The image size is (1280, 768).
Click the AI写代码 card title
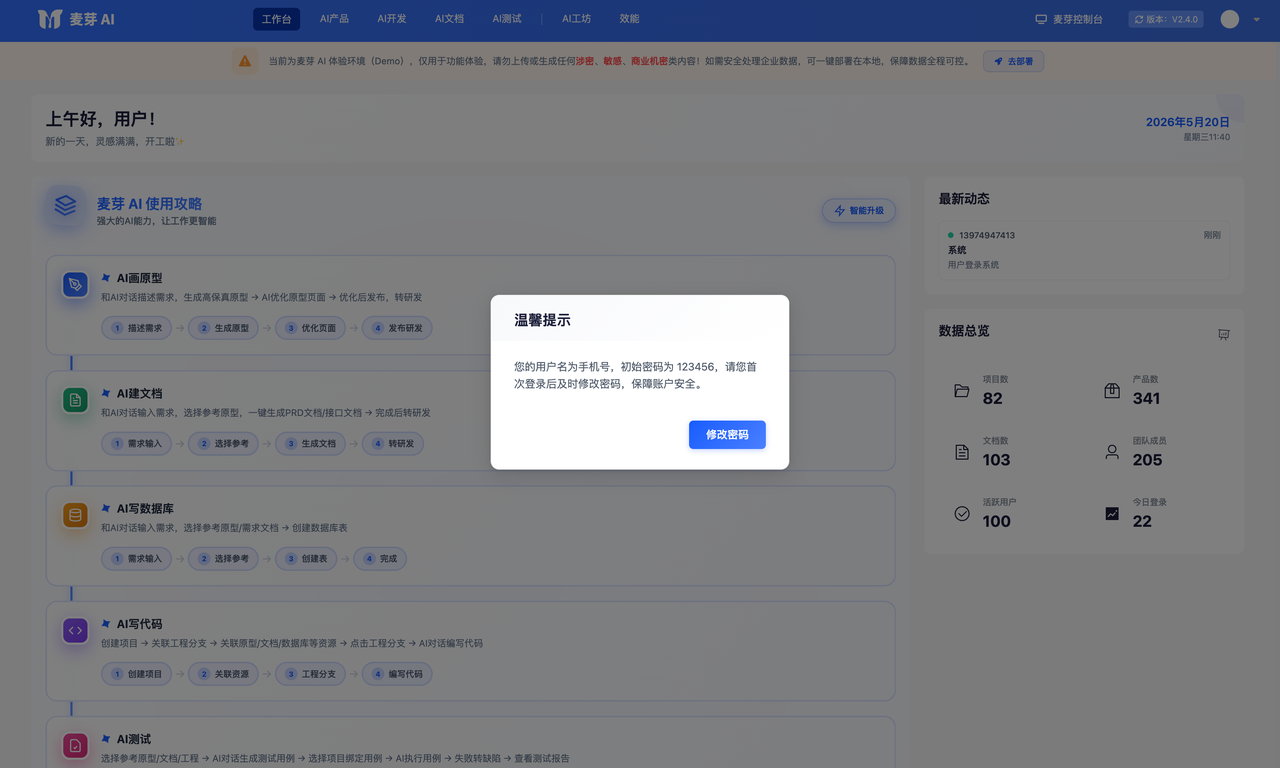[139, 624]
